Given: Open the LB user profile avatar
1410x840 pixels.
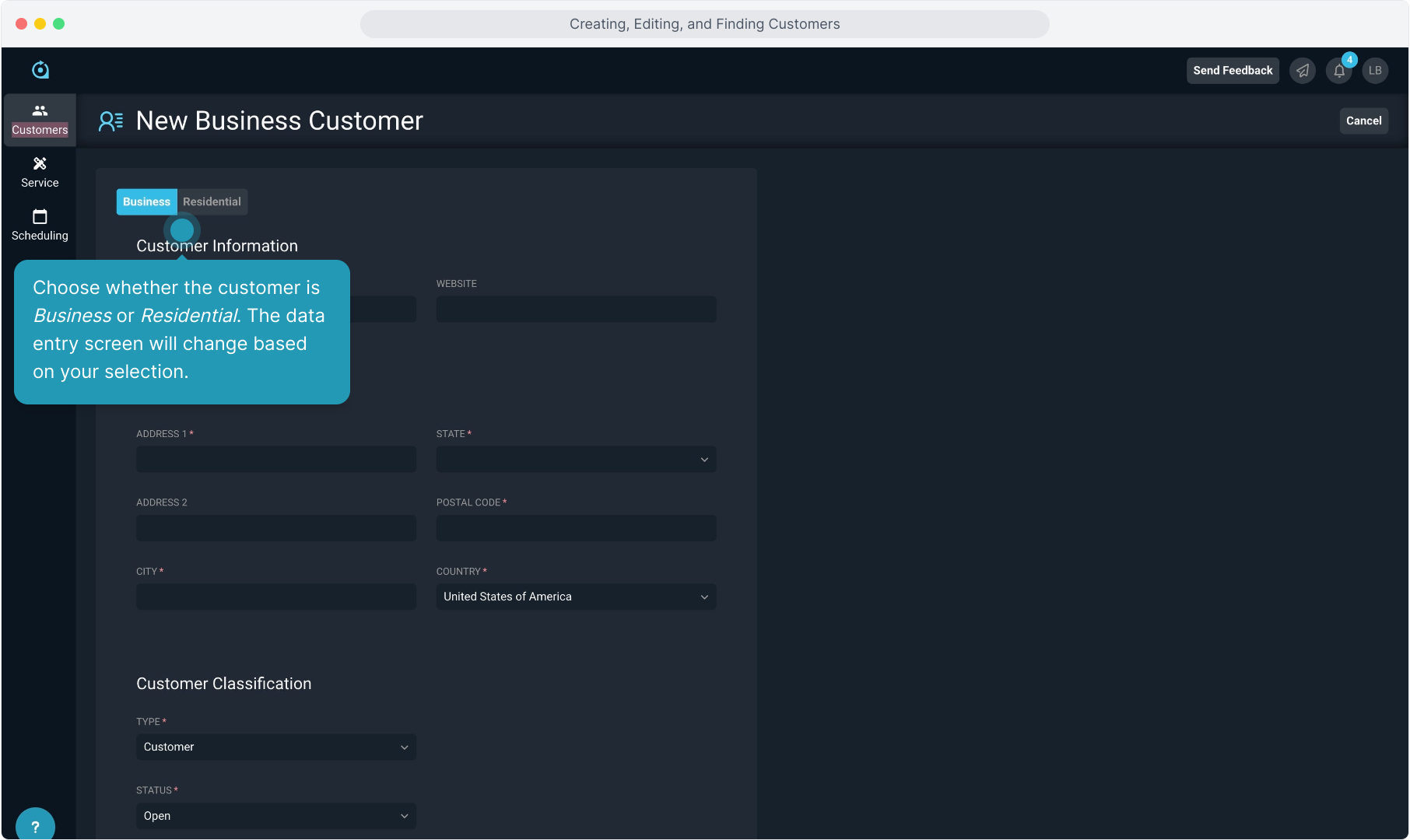Looking at the screenshot, I should pyautogui.click(x=1375, y=71).
